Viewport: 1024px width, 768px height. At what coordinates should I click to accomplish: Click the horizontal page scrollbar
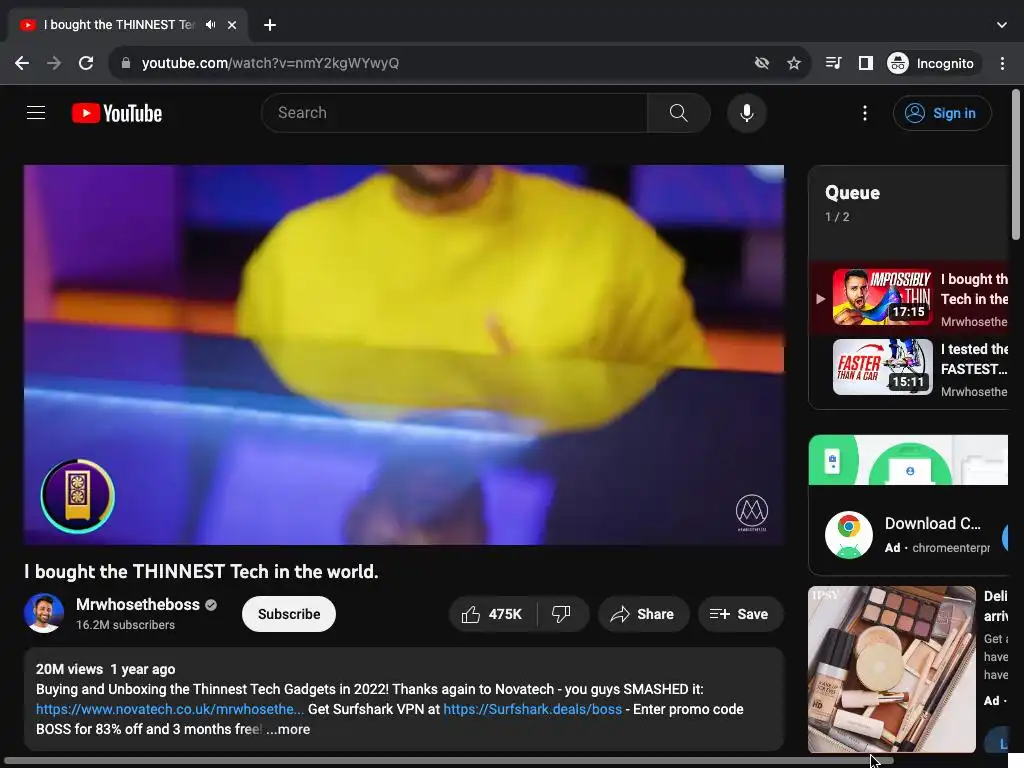pos(448,761)
